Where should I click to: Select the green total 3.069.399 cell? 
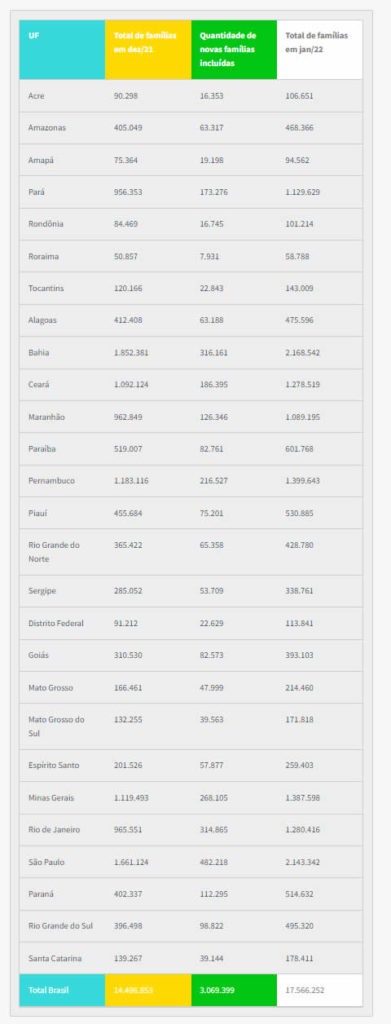(x=234, y=990)
